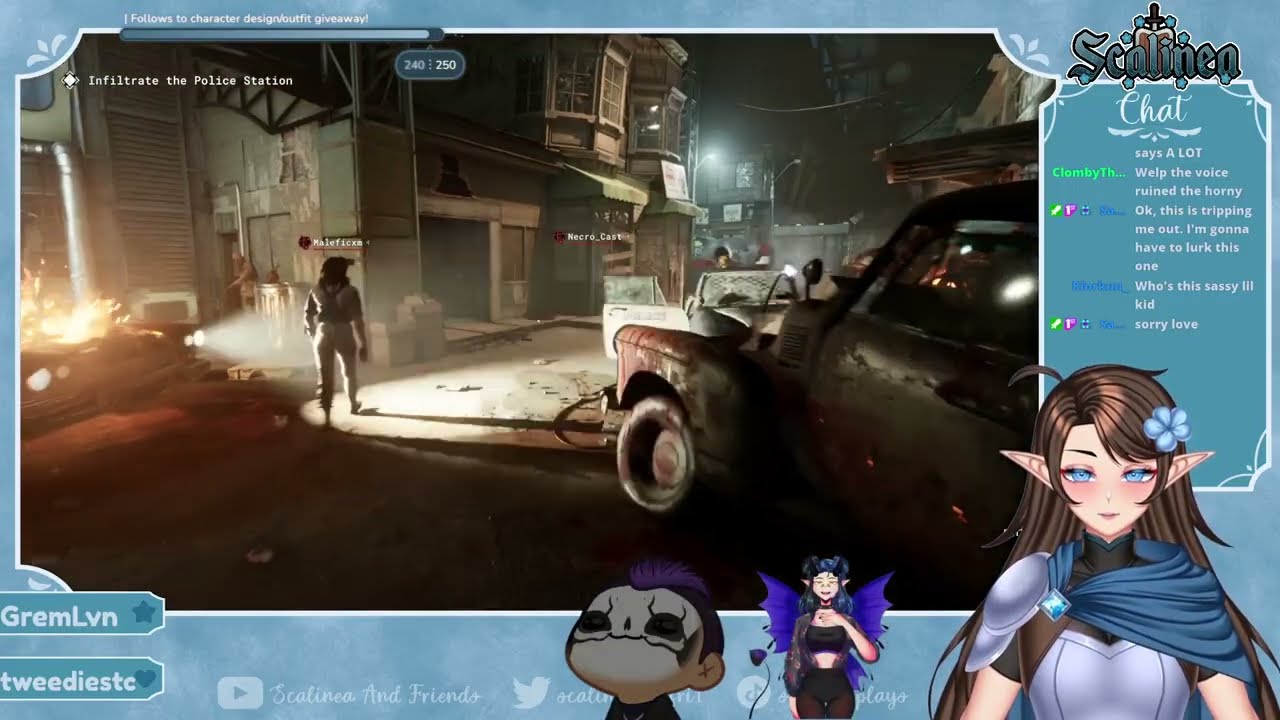Click the YouTube icon in the footer
This screenshot has width=1280, height=720.
pos(239,693)
